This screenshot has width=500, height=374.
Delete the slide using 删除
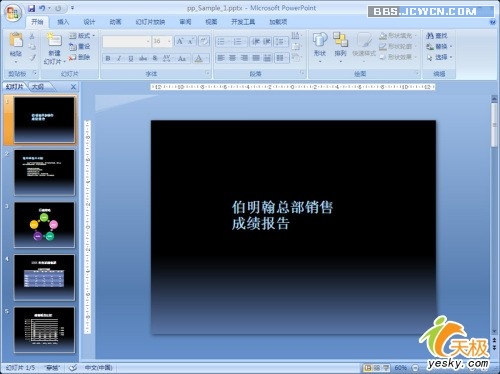pos(80,57)
